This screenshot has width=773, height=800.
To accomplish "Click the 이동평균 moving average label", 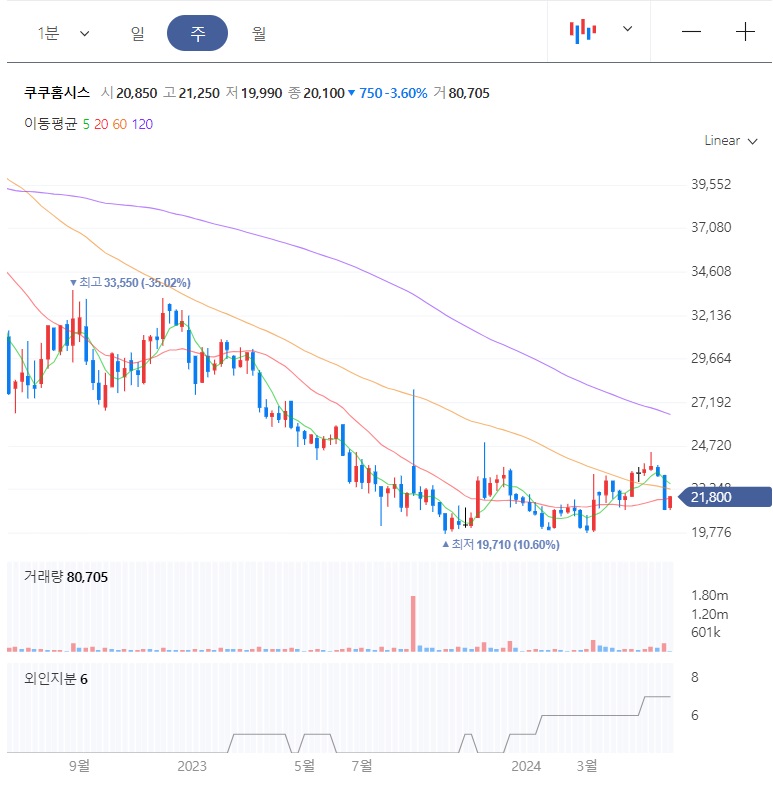I will pyautogui.click(x=50, y=123).
